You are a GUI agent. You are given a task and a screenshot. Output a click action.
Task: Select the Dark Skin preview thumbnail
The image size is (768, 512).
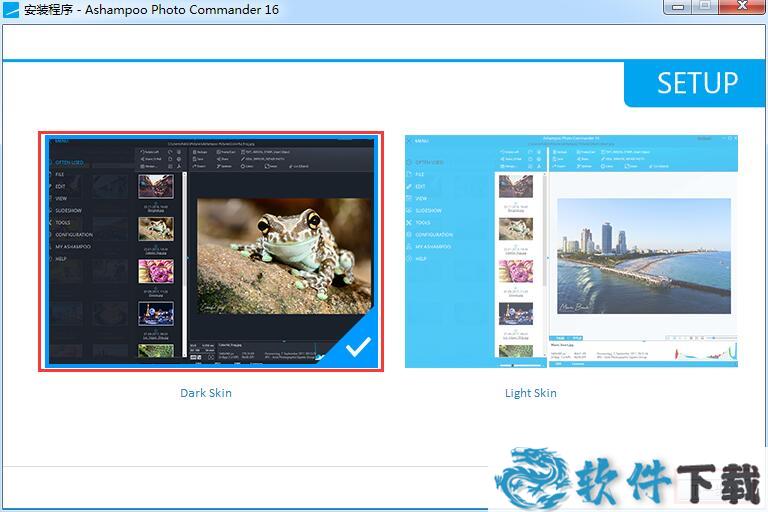tap(210, 251)
